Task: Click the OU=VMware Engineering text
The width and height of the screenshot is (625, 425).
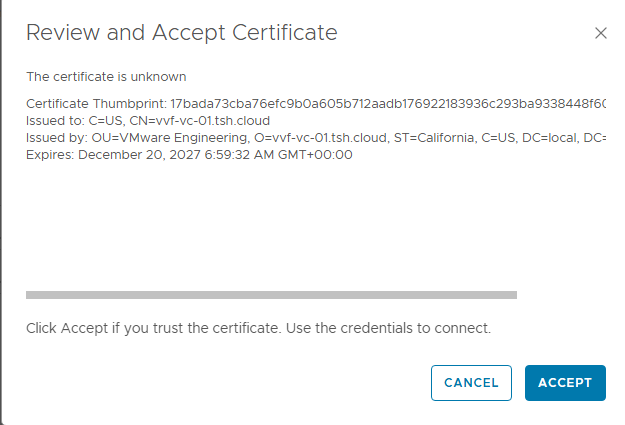Action: pyautogui.click(x=155, y=137)
